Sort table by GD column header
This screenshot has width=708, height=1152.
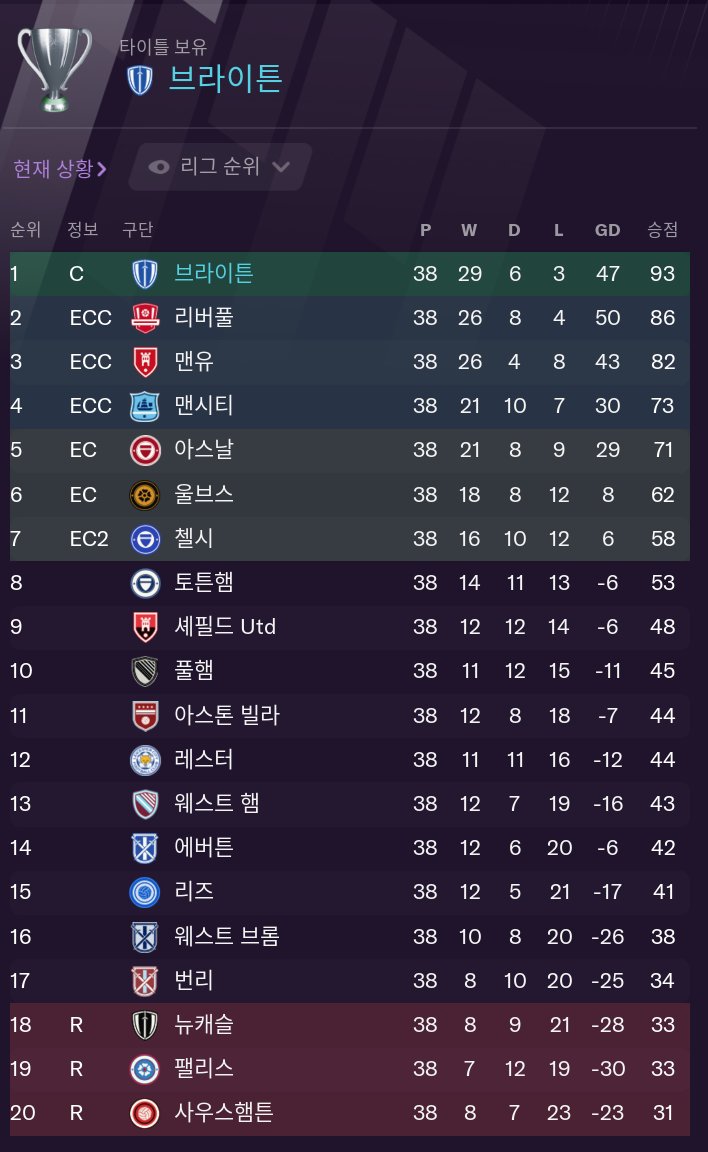(x=607, y=230)
